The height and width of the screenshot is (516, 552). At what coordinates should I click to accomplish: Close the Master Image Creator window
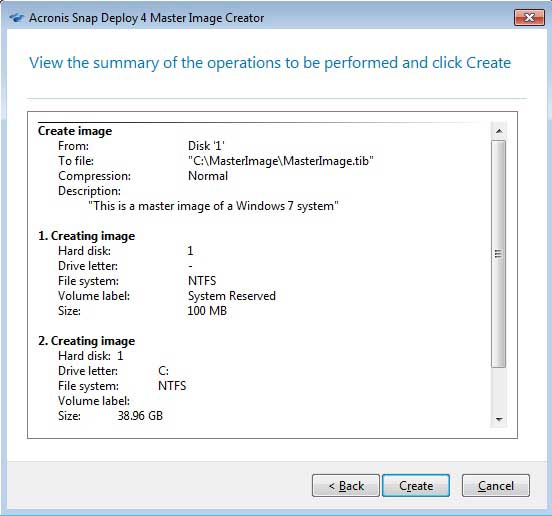coord(529,17)
